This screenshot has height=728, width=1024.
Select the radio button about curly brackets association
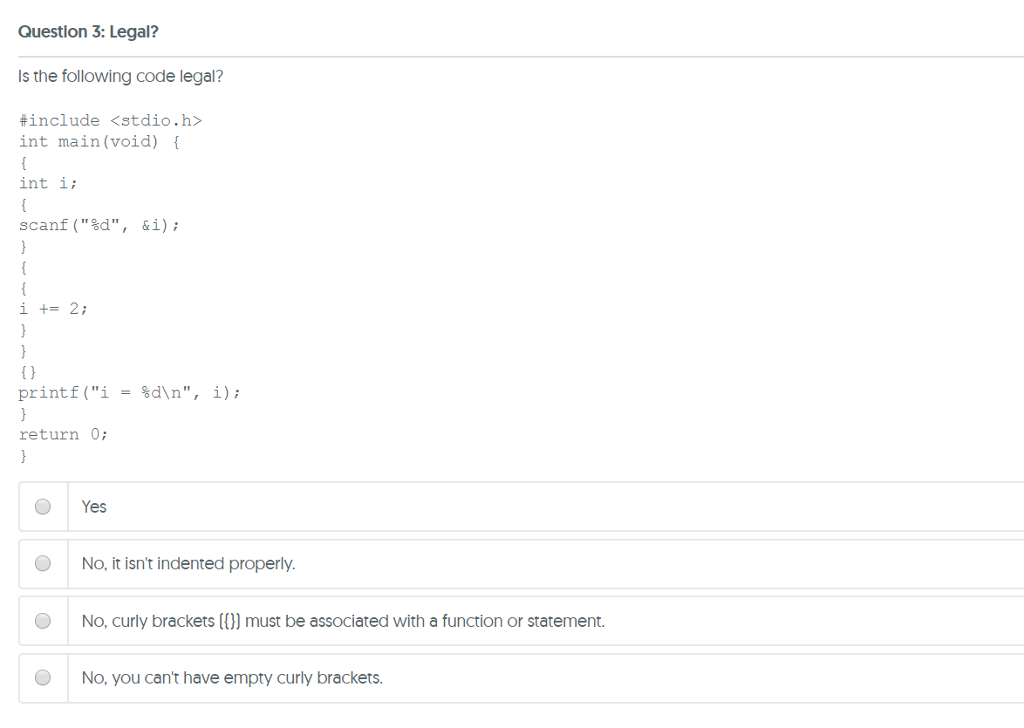[42, 620]
